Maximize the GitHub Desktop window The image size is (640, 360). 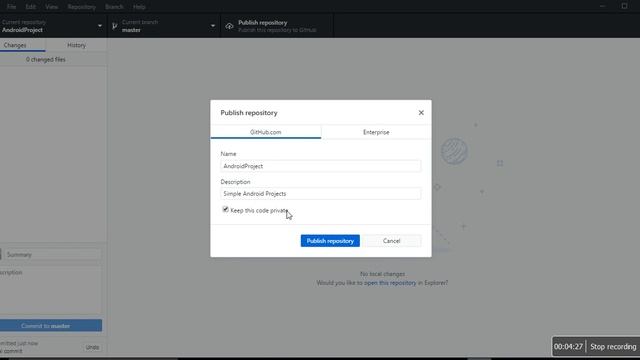click(624, 7)
